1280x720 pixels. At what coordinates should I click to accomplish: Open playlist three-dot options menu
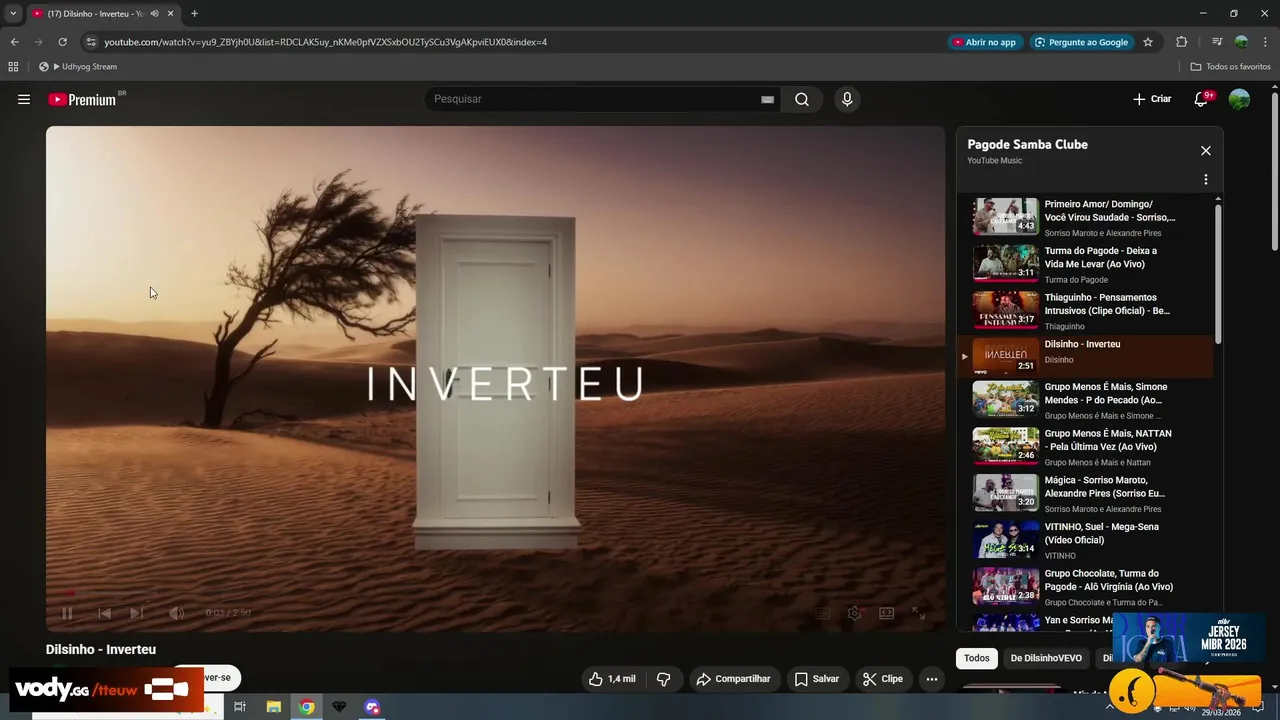(1205, 180)
